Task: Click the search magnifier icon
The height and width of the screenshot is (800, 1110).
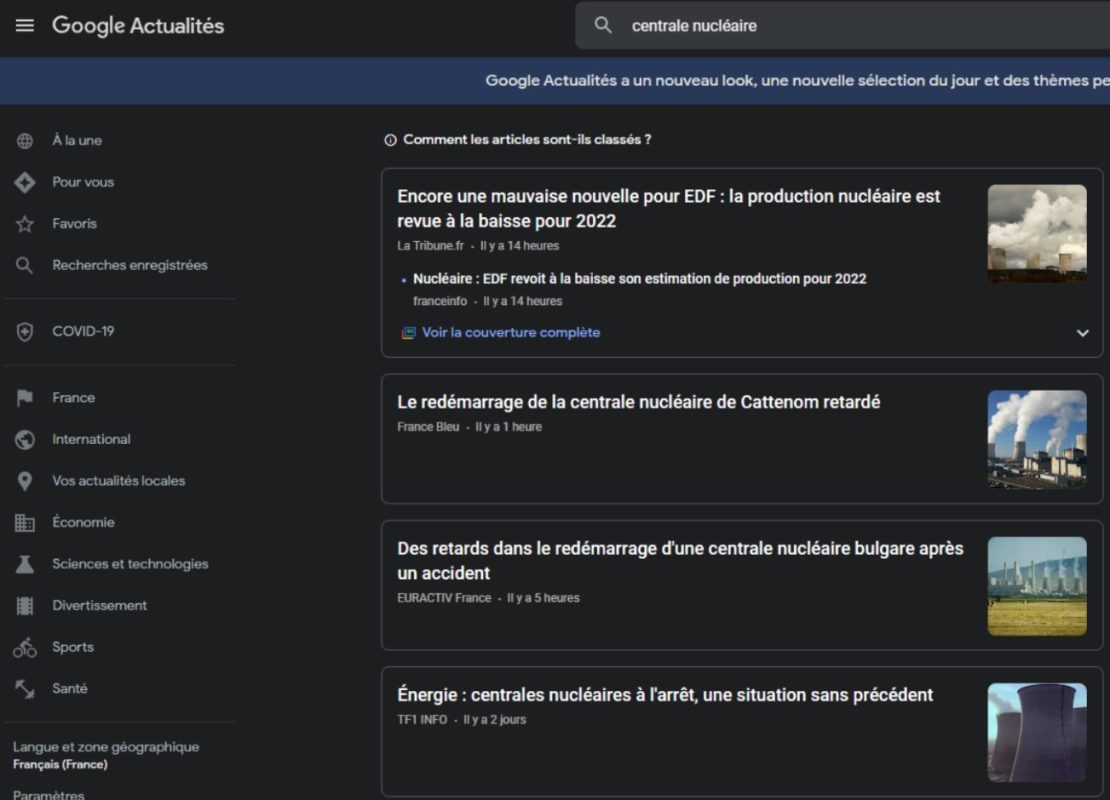Action: (x=602, y=25)
